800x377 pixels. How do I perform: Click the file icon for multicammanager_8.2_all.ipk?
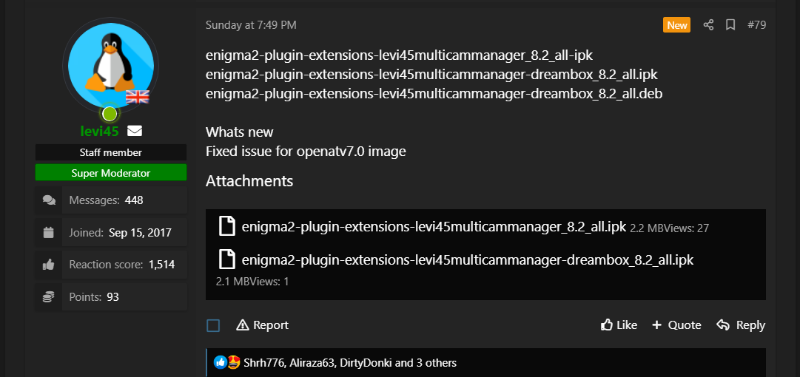(x=227, y=226)
